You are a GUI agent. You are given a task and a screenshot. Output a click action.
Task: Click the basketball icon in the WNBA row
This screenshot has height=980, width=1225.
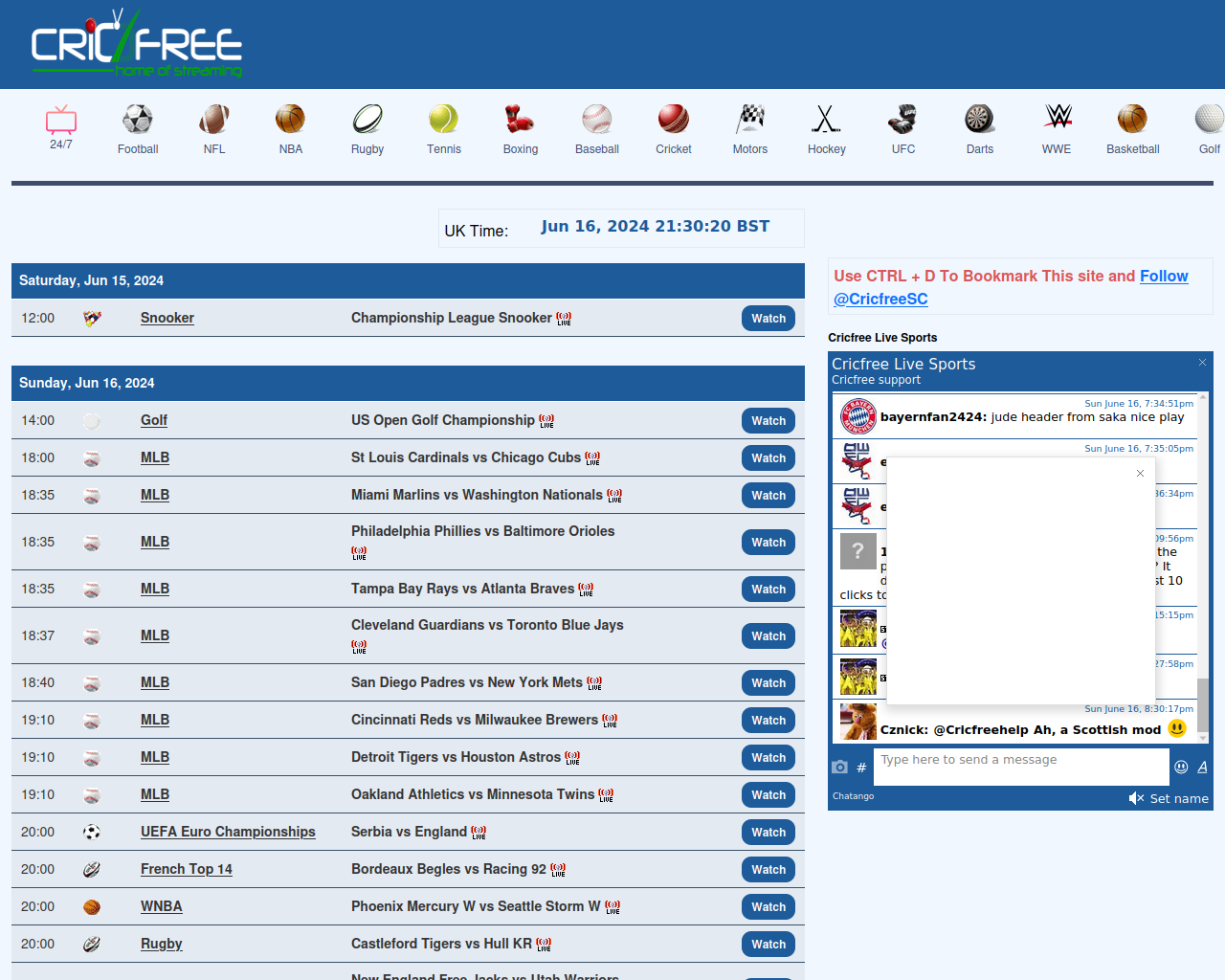click(92, 907)
